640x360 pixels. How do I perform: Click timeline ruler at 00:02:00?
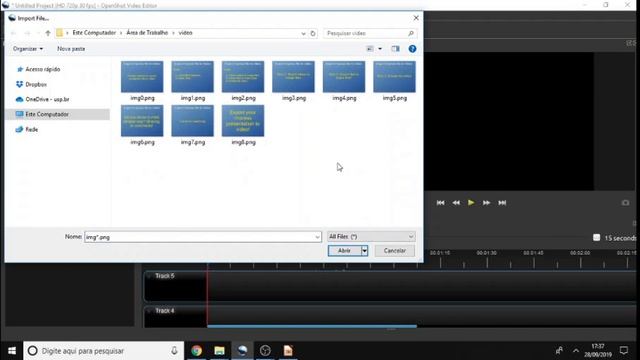580,253
